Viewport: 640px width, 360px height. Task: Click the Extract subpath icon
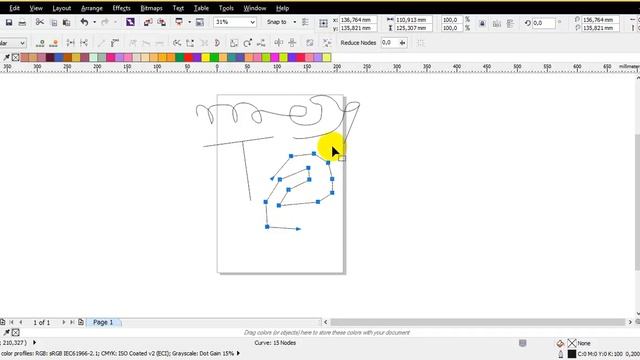point(204,43)
